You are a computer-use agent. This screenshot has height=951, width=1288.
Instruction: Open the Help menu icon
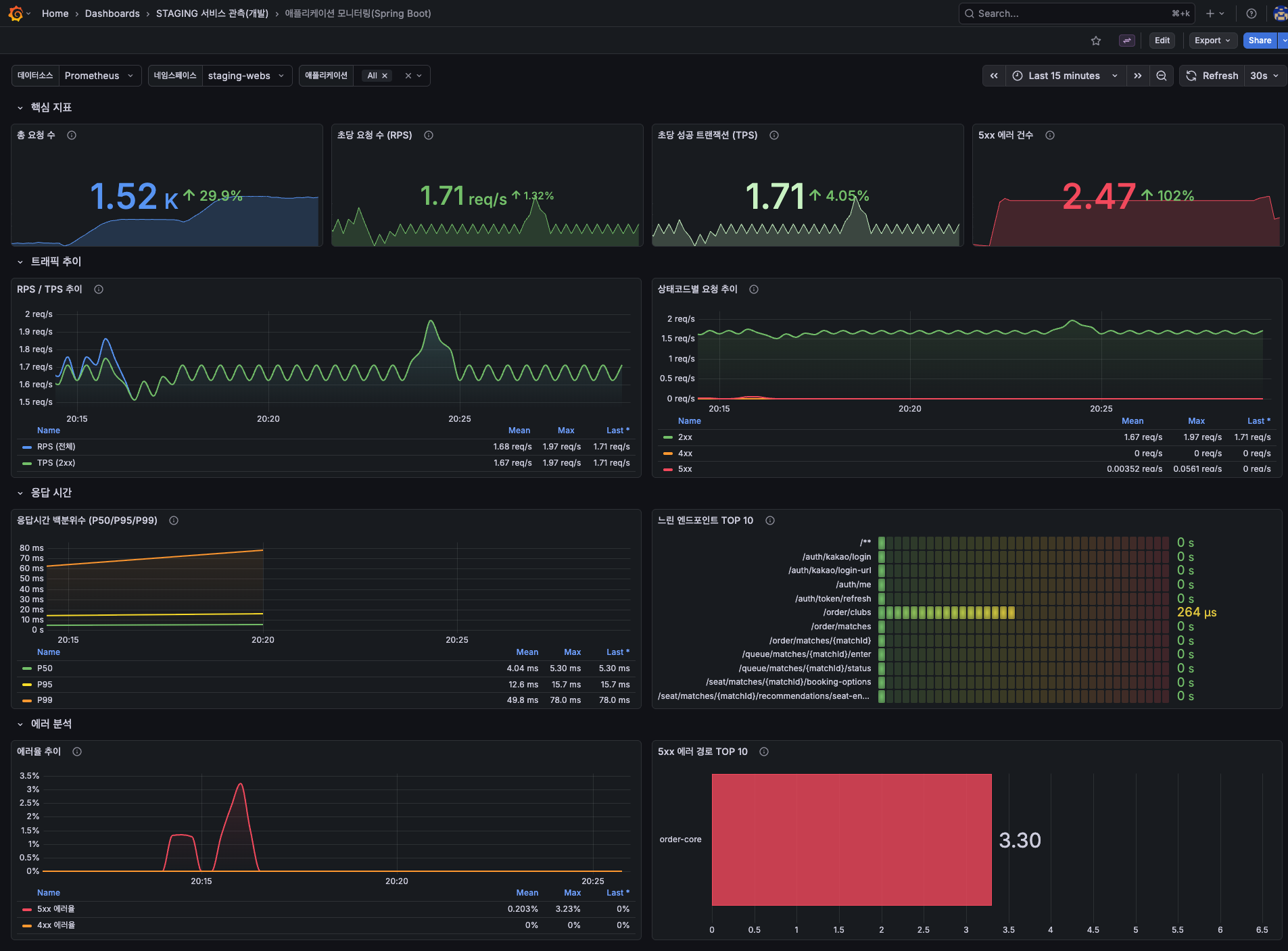click(1251, 13)
